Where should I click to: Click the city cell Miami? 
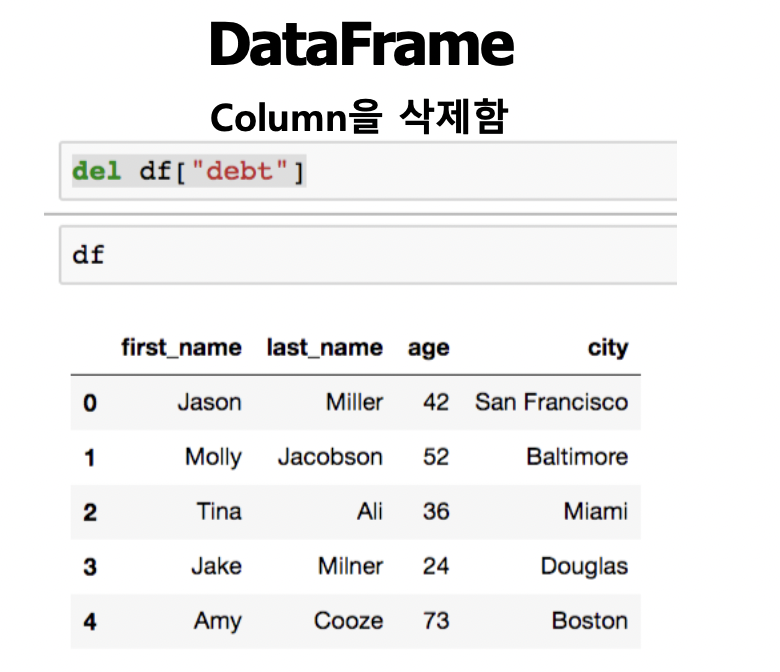[596, 511]
